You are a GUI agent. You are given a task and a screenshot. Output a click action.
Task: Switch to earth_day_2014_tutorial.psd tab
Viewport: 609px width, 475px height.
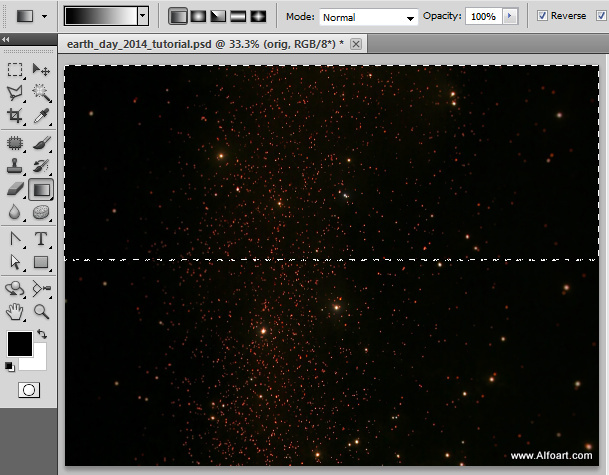(205, 44)
